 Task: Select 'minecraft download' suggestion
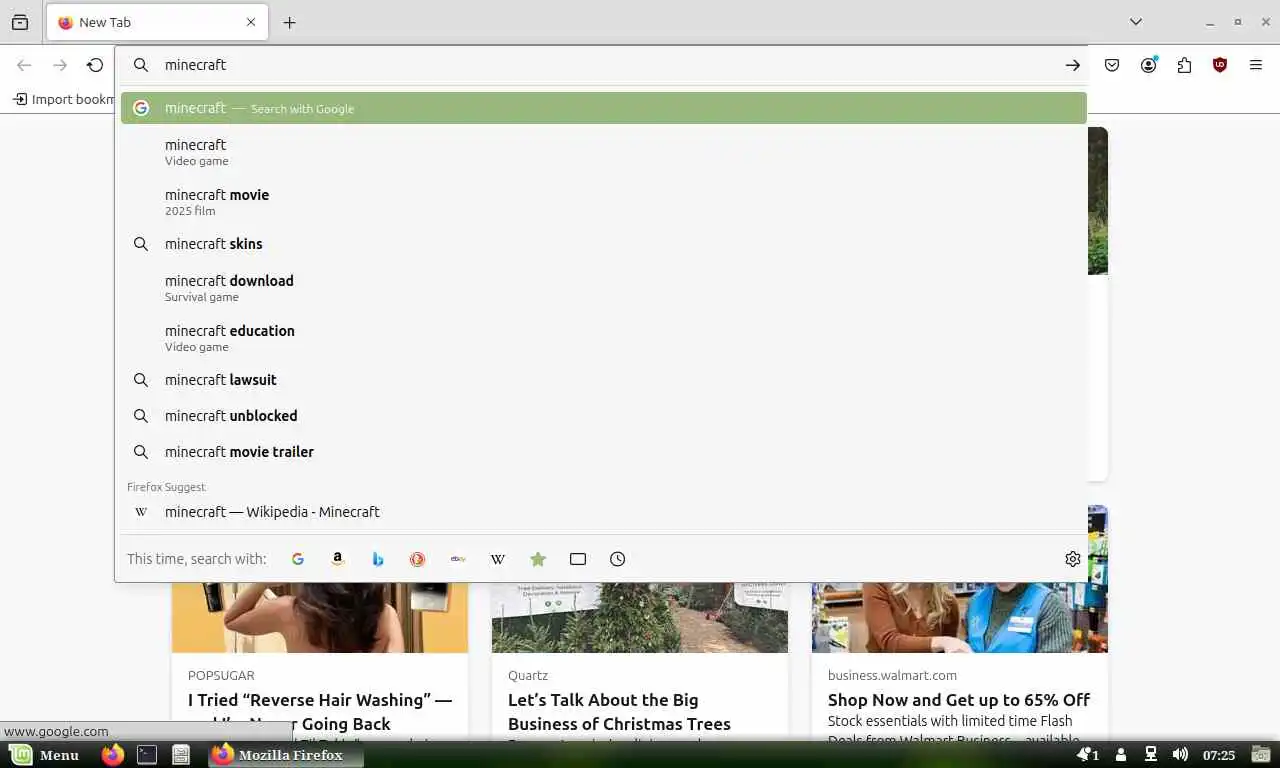[x=604, y=288]
